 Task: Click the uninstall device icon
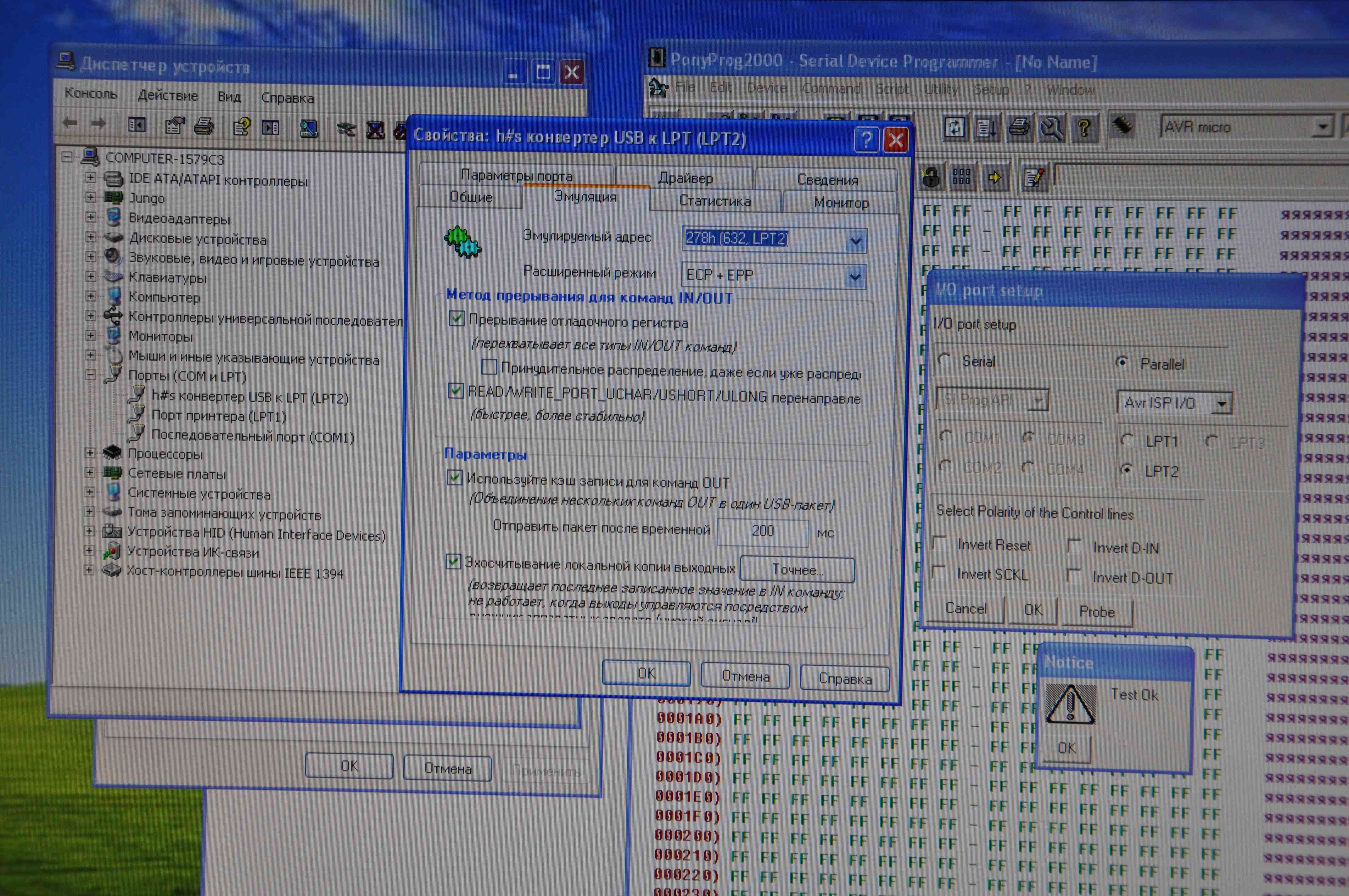coord(375,130)
